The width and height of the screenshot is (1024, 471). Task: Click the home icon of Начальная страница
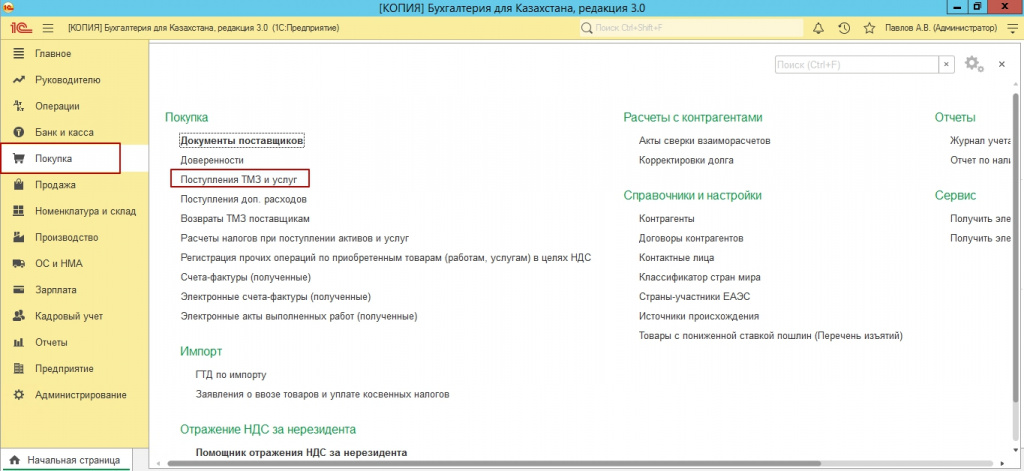tap(15, 460)
